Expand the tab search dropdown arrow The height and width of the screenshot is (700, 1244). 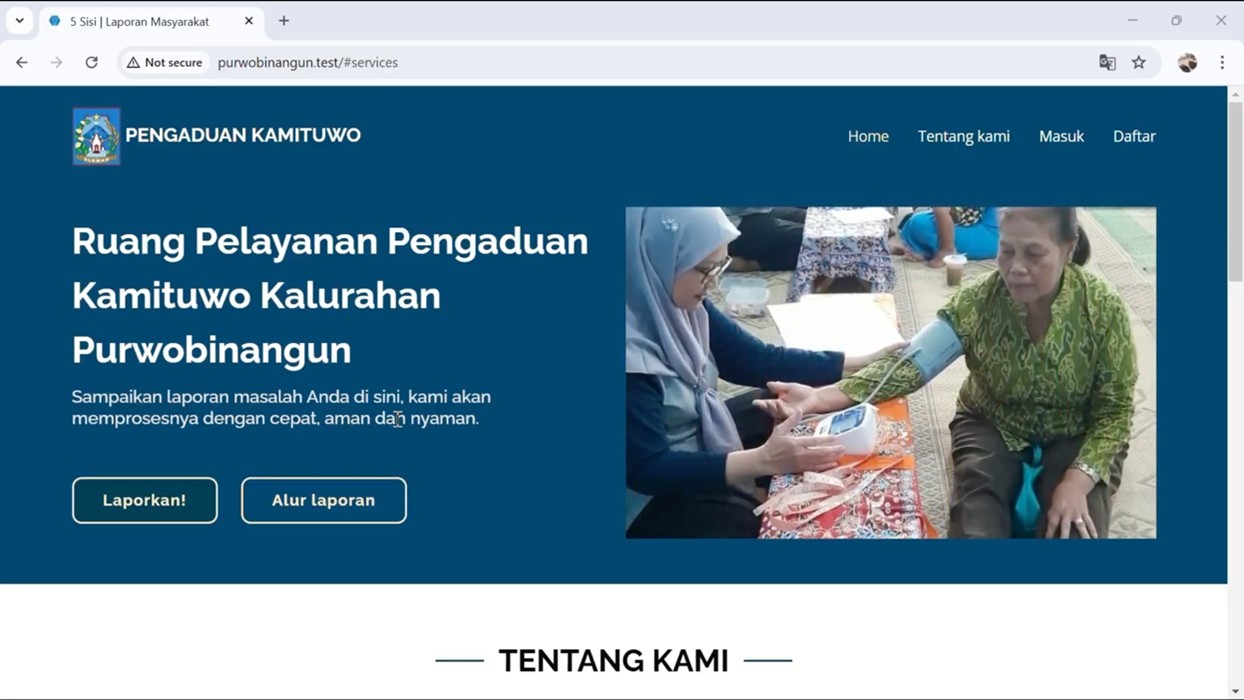click(x=20, y=21)
